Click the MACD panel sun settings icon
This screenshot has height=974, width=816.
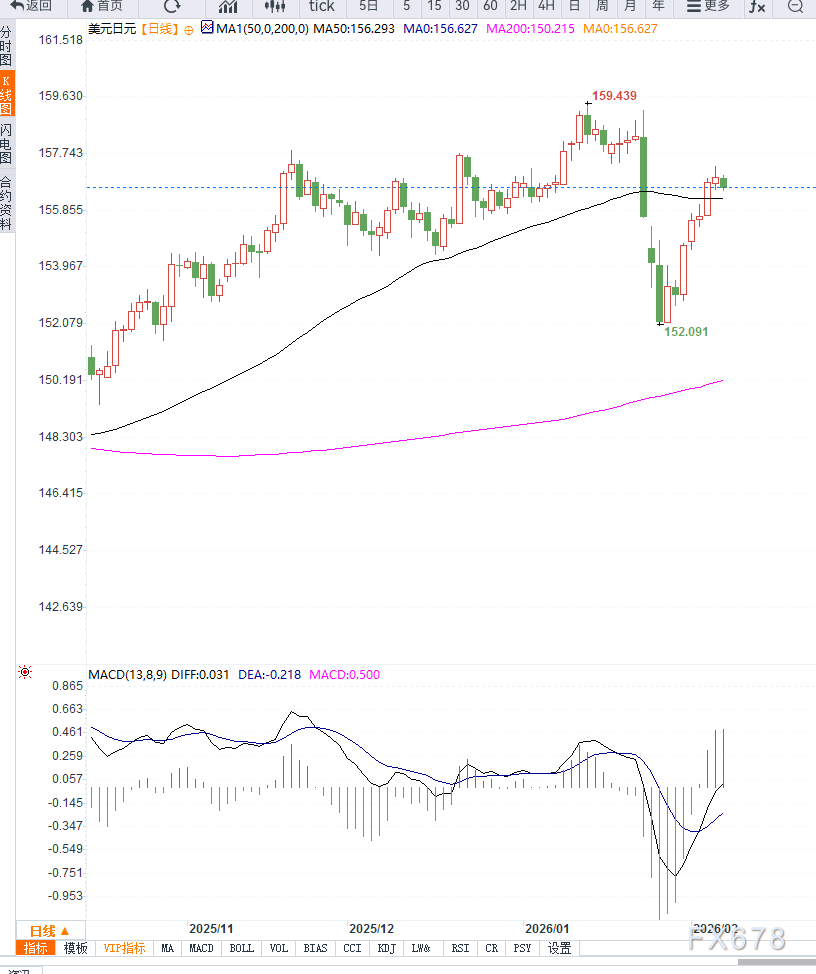tap(25, 673)
